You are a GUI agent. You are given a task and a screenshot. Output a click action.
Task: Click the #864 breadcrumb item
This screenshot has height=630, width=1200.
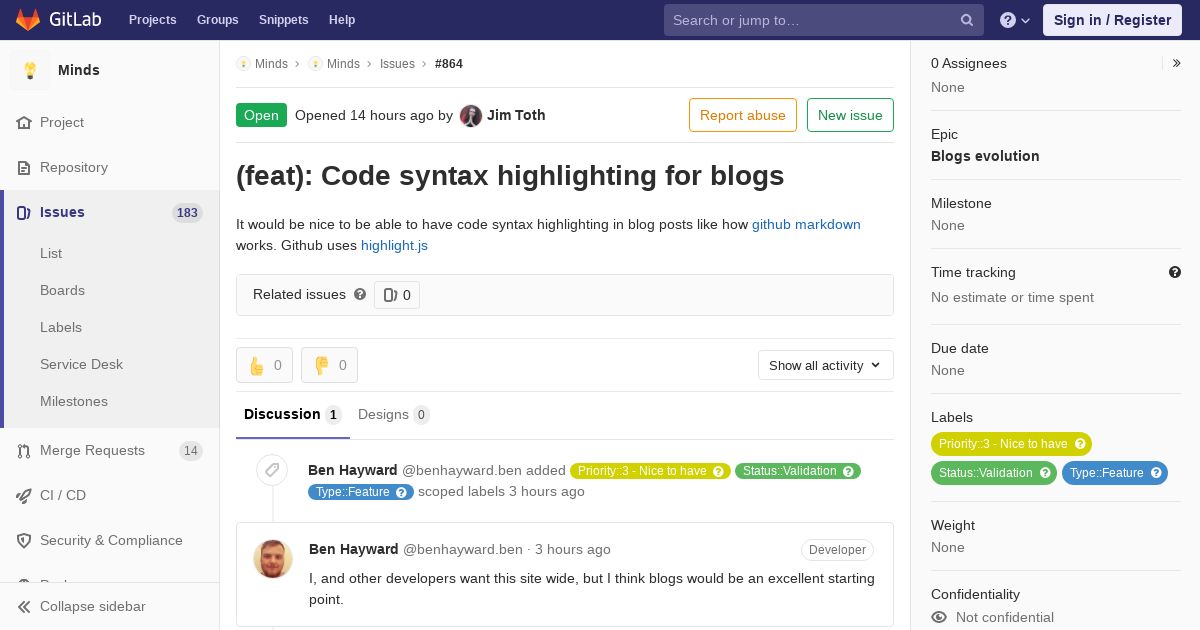coord(449,63)
